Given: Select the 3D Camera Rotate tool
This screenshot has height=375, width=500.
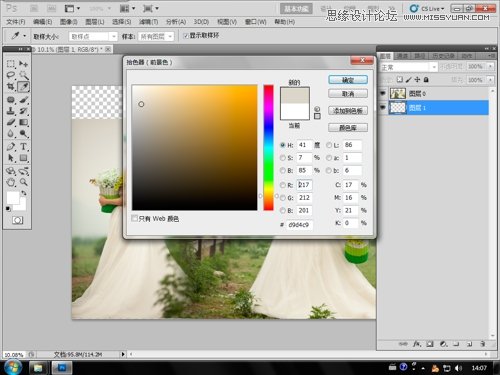Looking at the screenshot, I should point(24,171).
